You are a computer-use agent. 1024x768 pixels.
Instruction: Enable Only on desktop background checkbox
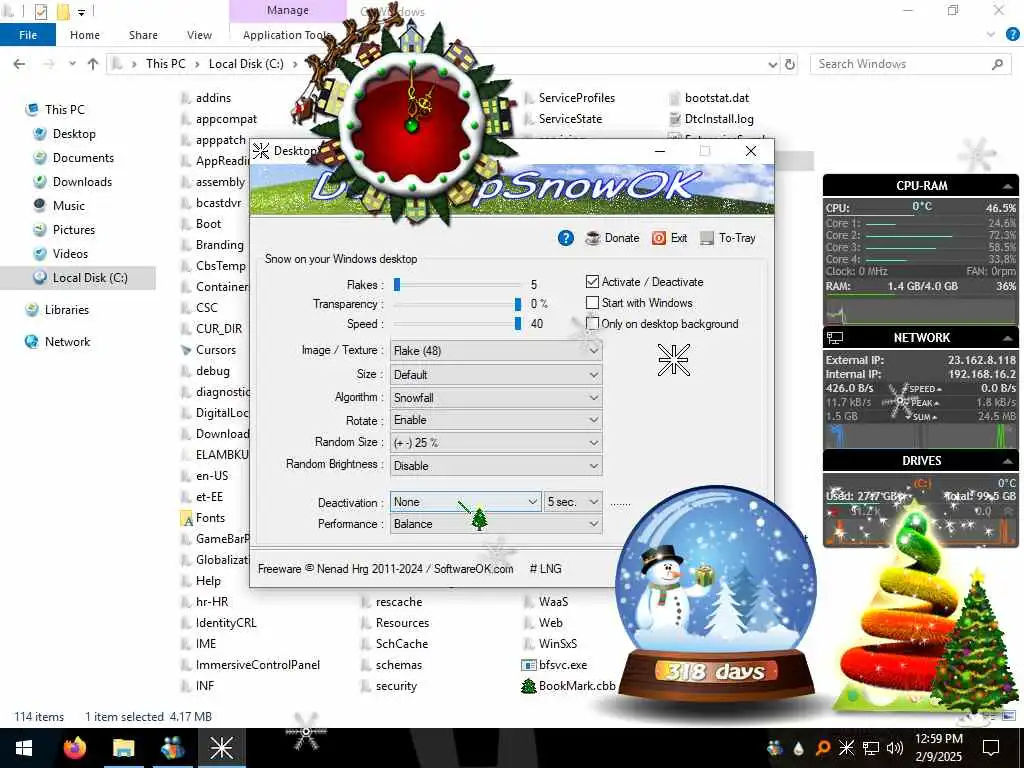pos(592,323)
